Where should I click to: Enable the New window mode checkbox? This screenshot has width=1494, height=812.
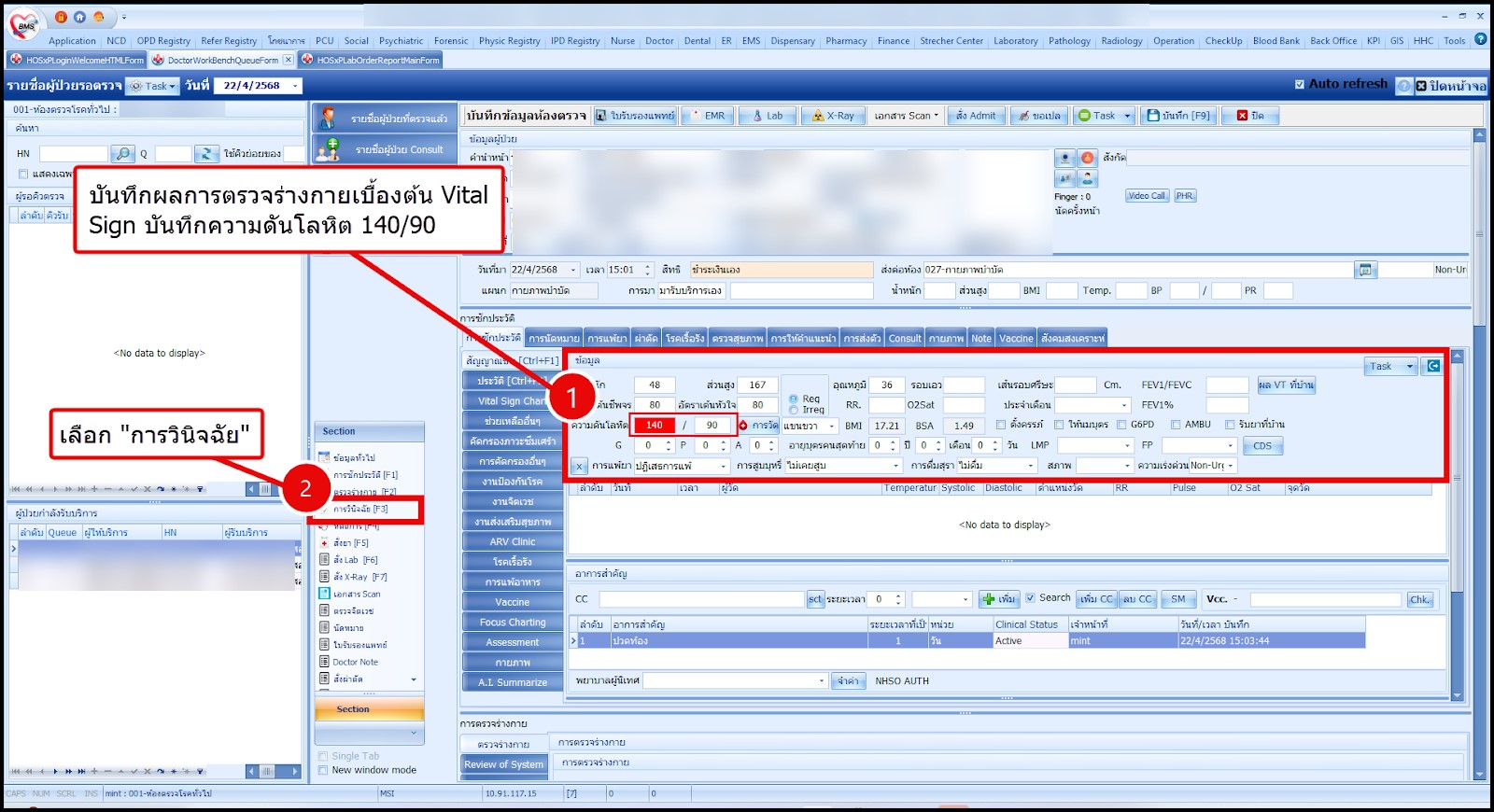[323, 770]
